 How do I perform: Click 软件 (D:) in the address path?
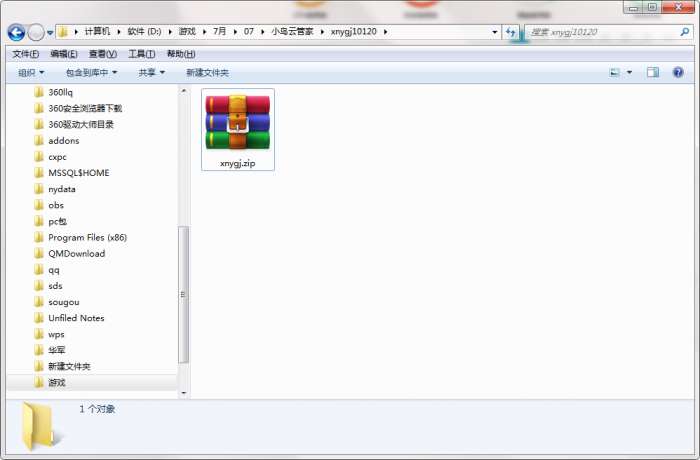pyautogui.click(x=144, y=32)
